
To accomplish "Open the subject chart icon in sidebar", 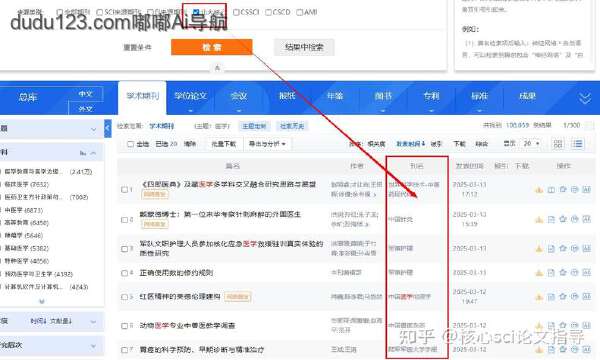I will pos(83,153).
